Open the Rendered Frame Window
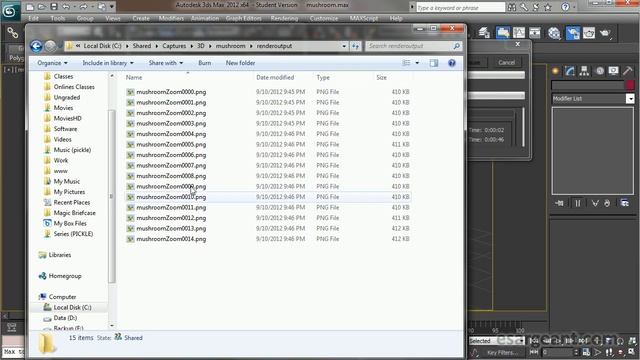640x360 pixels. [x=589, y=33]
